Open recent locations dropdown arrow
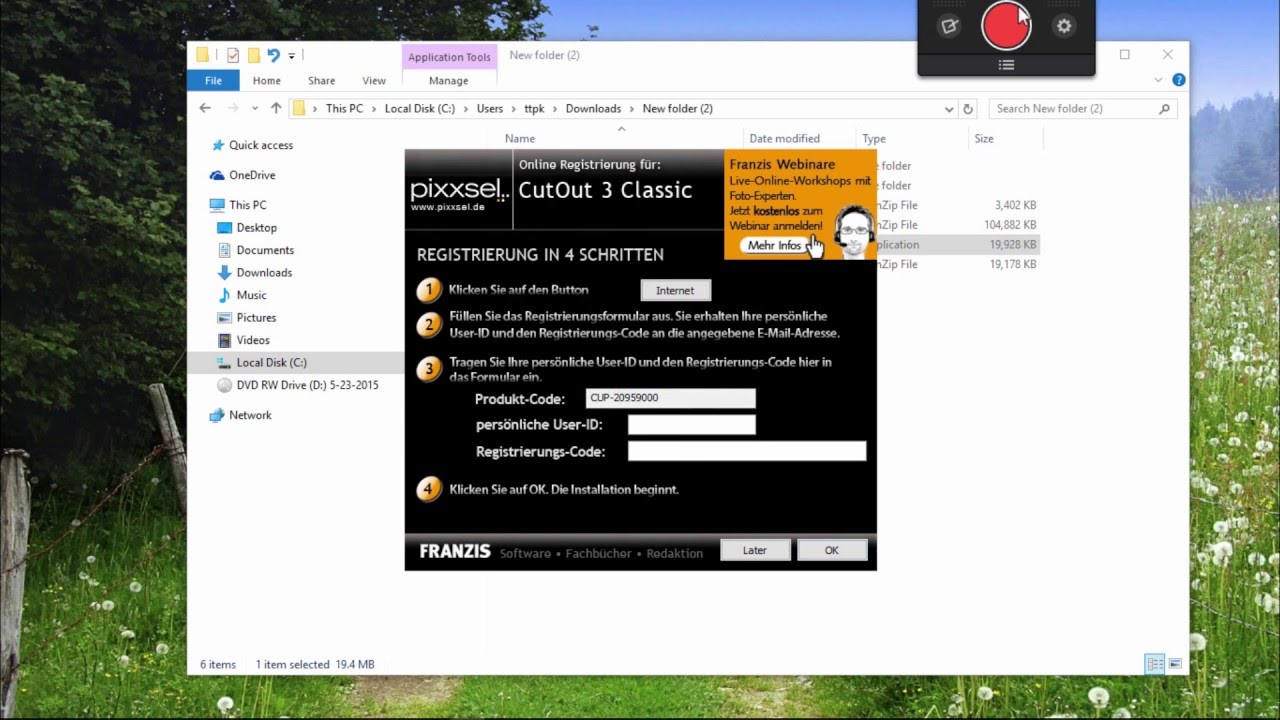Viewport: 1280px width, 720px height. pos(255,108)
